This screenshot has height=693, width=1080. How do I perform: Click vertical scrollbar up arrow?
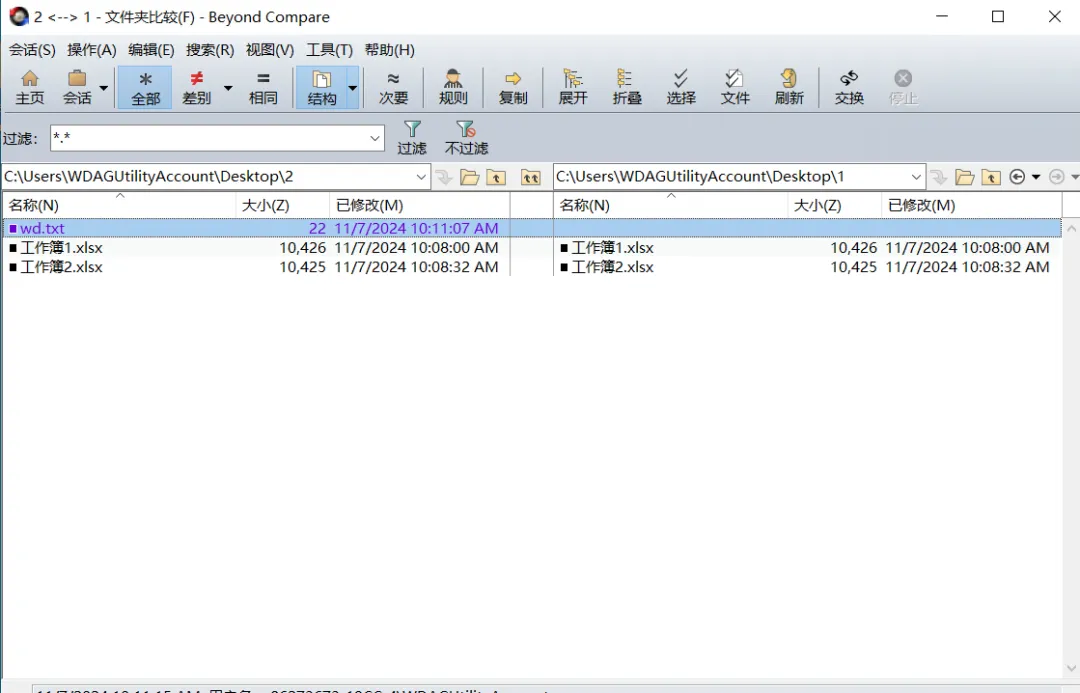(1071, 228)
